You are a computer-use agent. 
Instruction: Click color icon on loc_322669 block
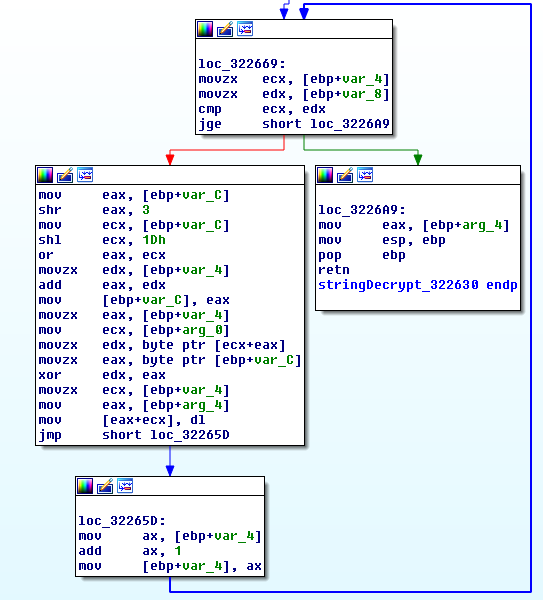[205, 29]
